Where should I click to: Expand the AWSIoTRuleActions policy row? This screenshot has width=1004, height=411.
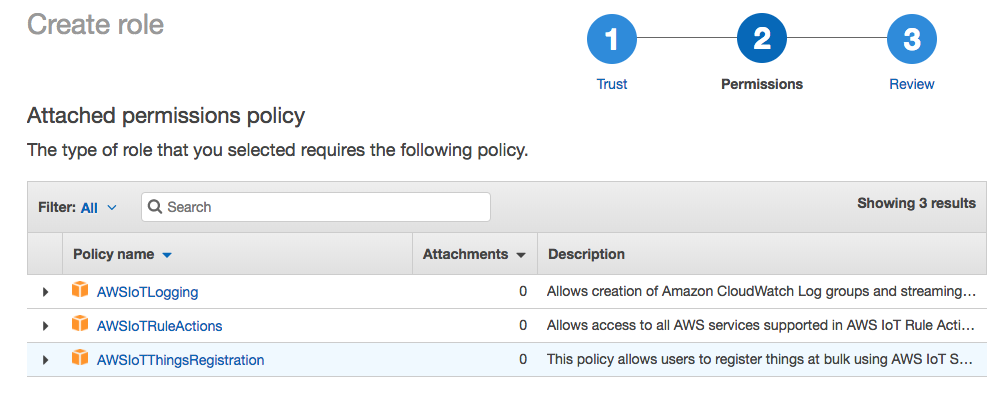click(x=45, y=326)
